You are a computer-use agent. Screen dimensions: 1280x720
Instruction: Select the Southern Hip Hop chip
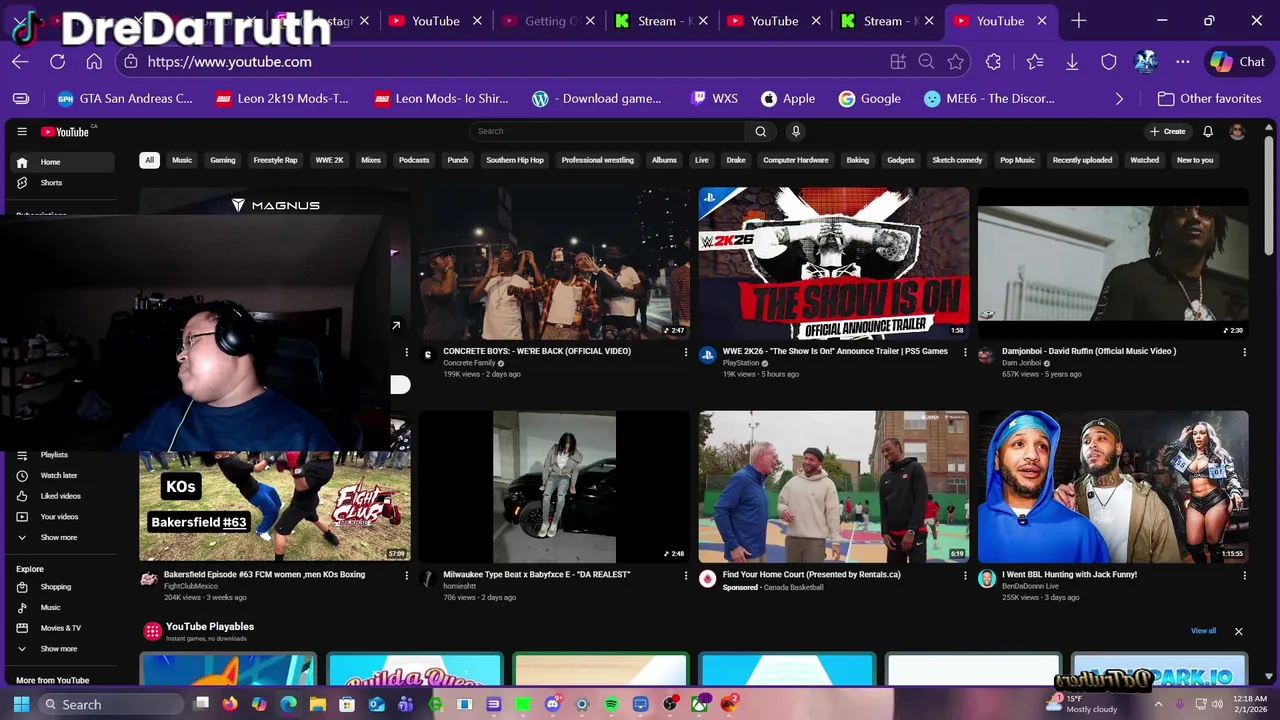tap(515, 160)
